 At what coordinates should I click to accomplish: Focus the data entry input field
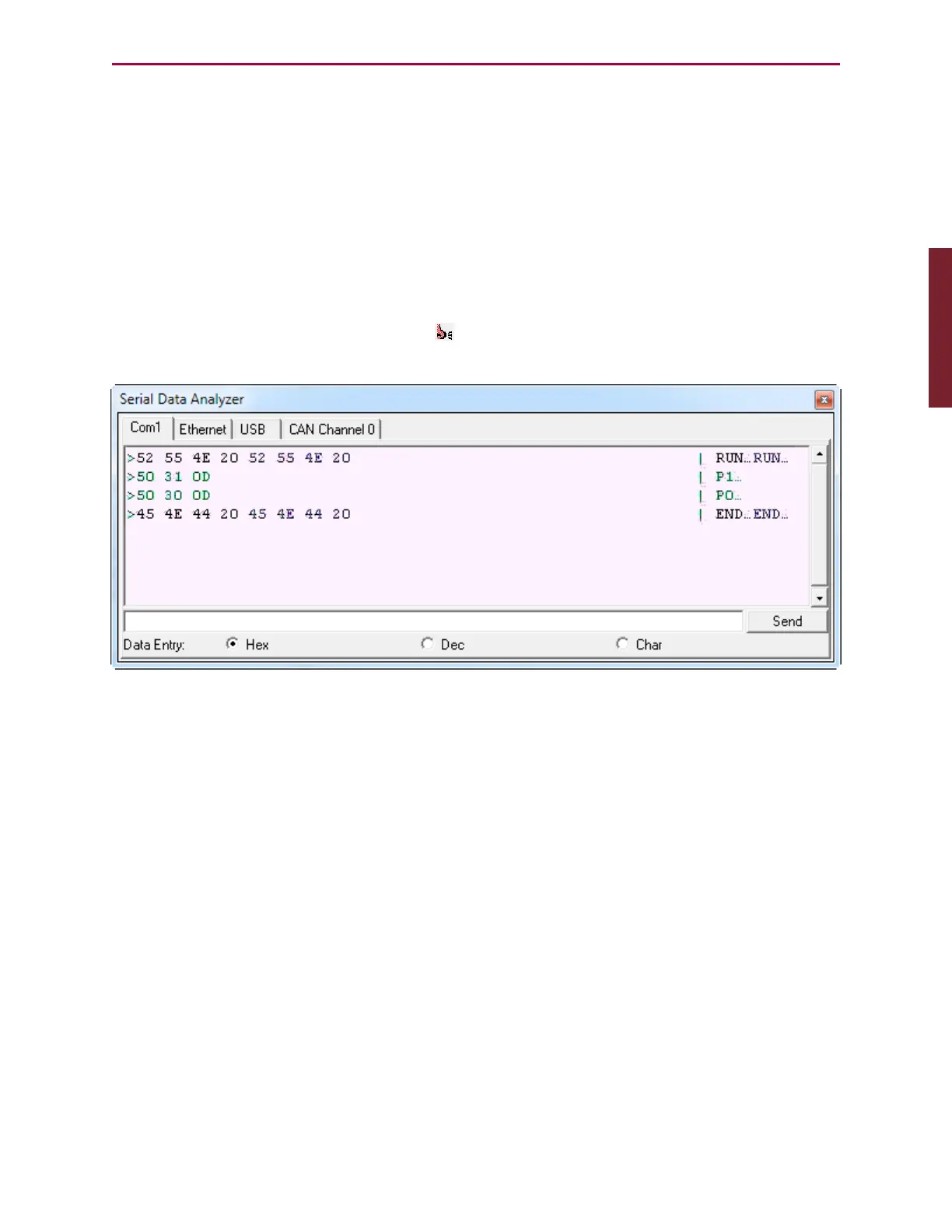click(433, 621)
